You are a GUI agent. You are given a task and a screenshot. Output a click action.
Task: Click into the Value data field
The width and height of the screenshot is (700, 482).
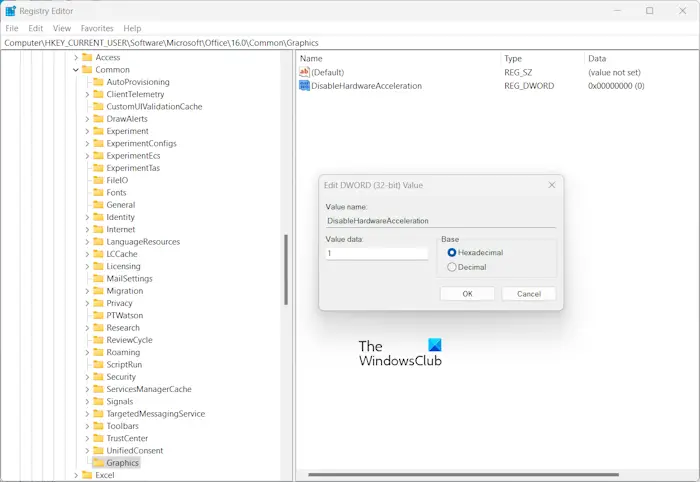[377, 253]
